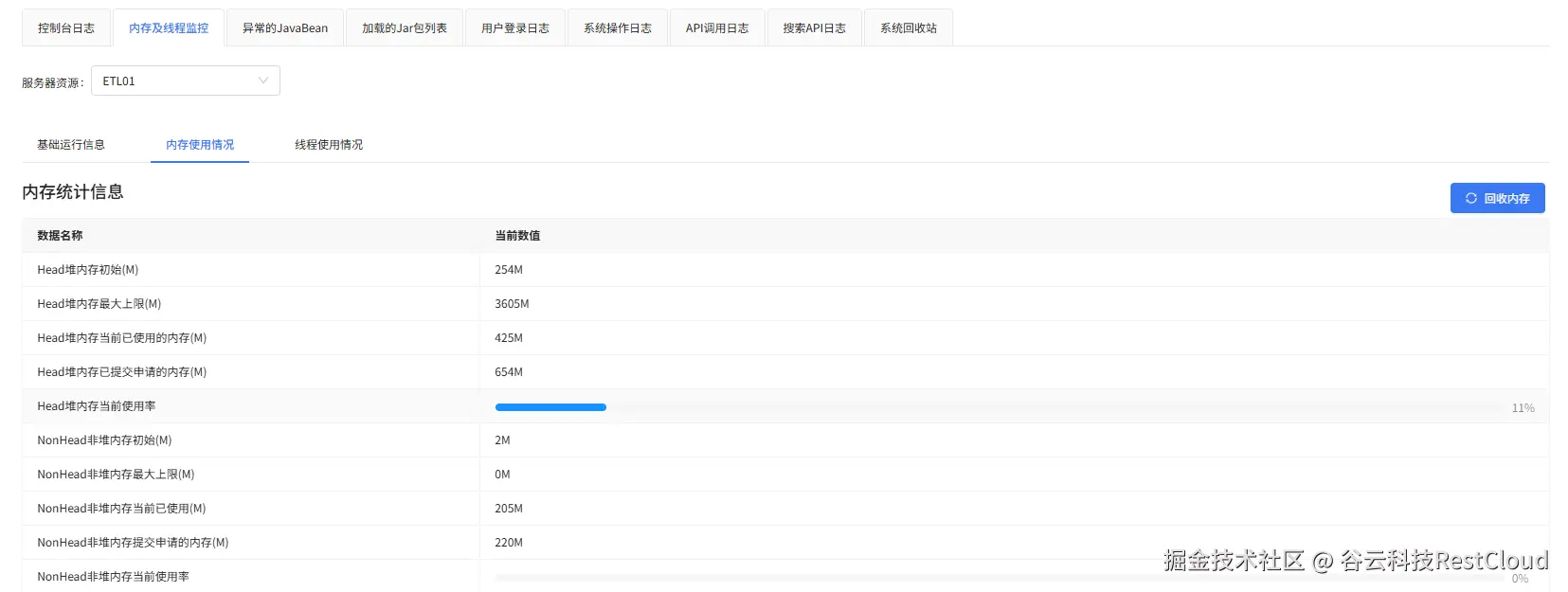
Task: Click the 服务器资源 field label
Action: pos(52,82)
